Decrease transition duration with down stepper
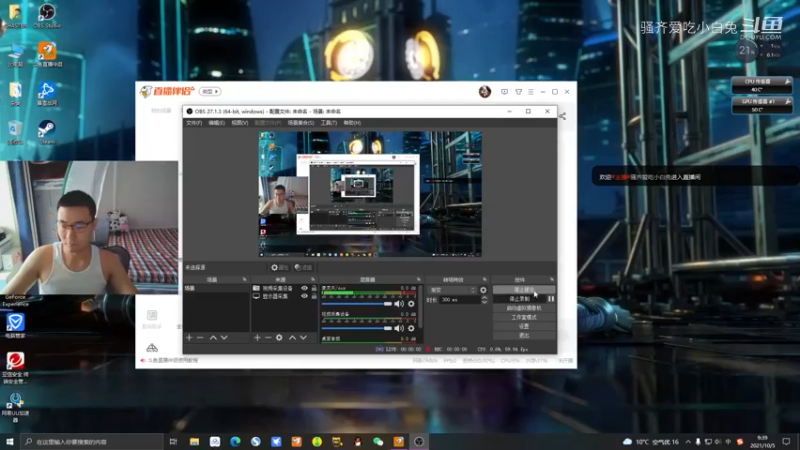Screen dimensions: 800x450 tap(484, 302)
